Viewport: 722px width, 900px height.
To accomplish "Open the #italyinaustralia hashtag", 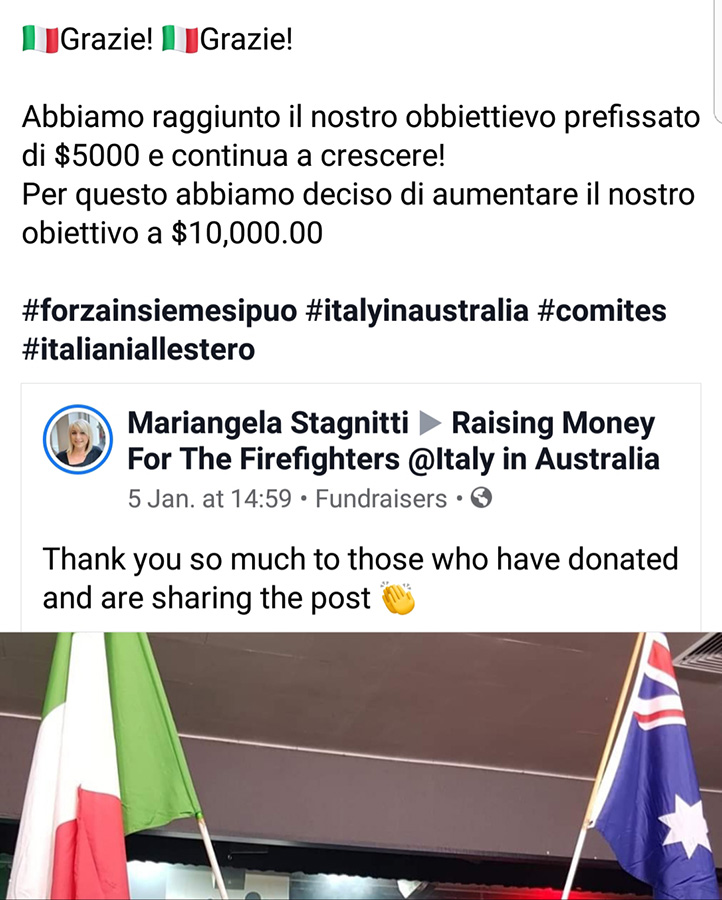I will (417, 311).
